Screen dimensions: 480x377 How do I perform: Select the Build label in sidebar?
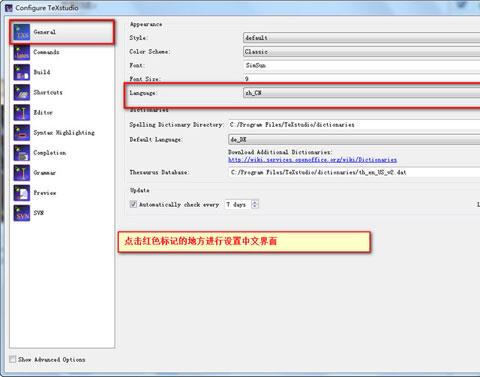(x=42, y=72)
